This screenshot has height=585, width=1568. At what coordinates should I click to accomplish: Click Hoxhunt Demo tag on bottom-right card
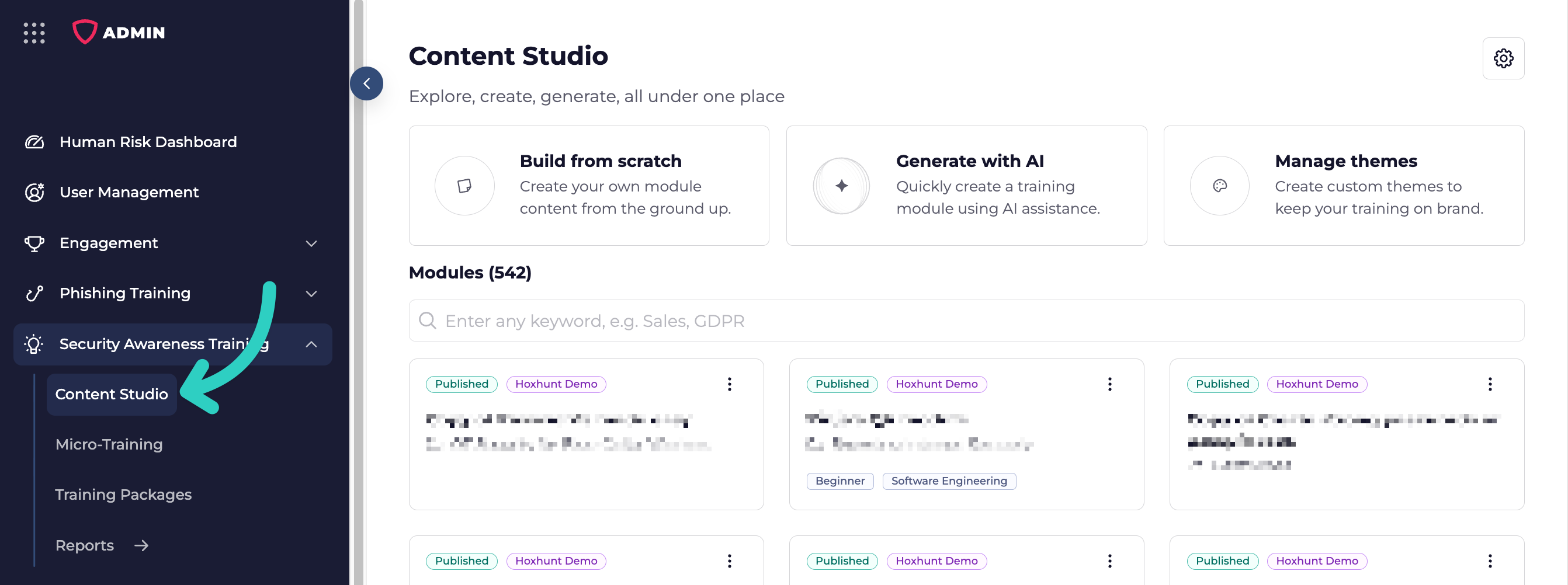point(1317,560)
